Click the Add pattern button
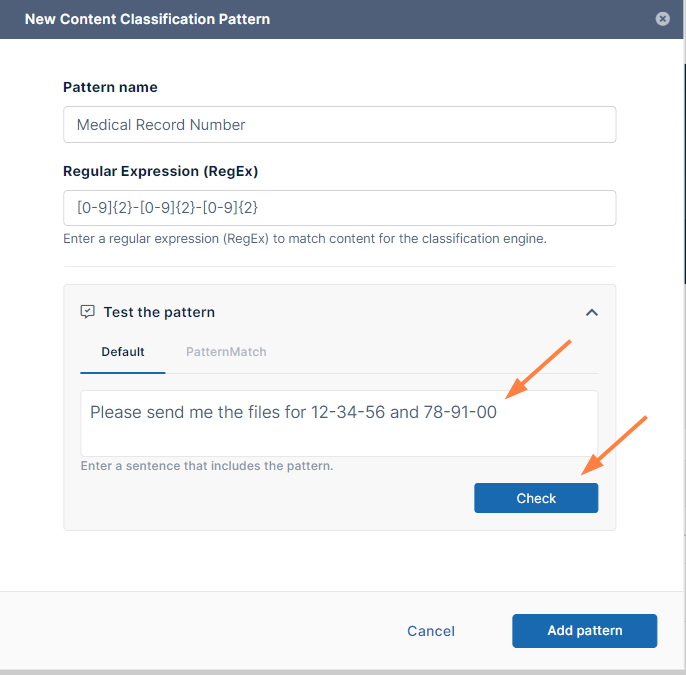The image size is (686, 675). 584,631
